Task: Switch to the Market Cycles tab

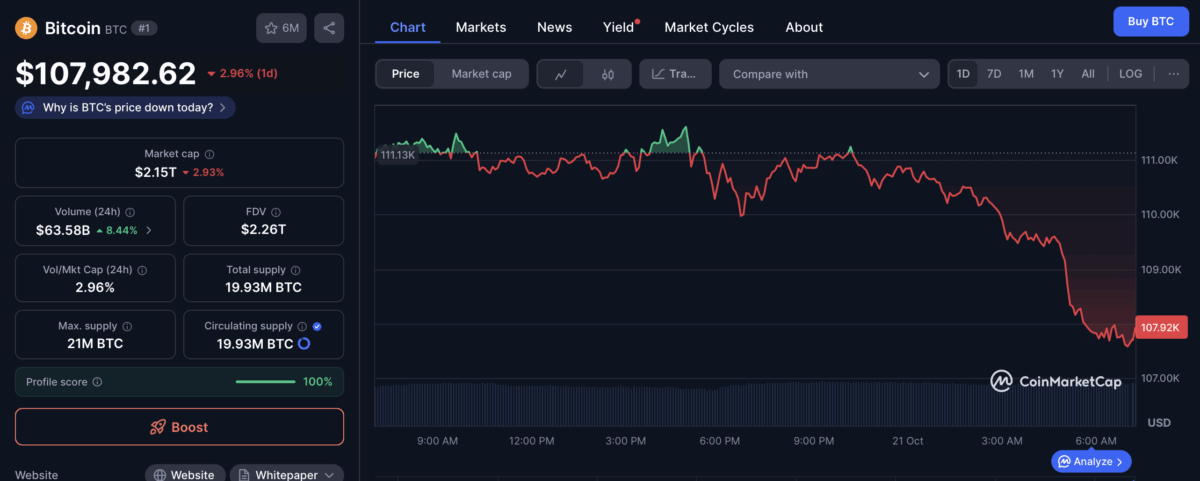Action: pyautogui.click(x=709, y=27)
